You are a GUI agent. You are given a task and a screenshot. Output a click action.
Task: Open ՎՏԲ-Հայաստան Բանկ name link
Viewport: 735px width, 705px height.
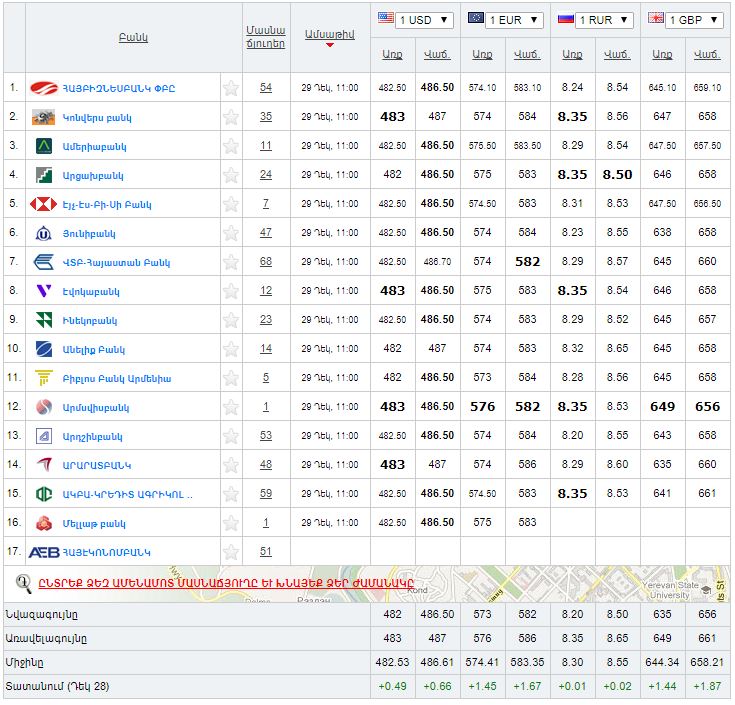[x=116, y=262]
